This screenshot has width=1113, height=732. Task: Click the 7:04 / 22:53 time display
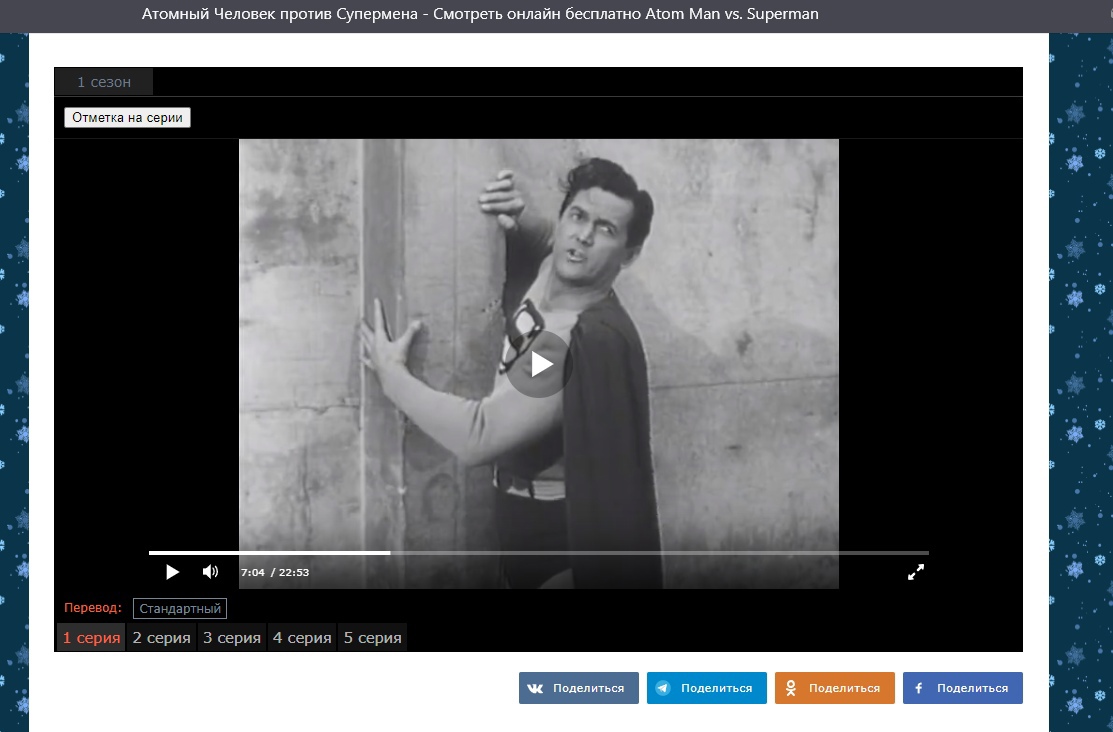[x=275, y=572]
